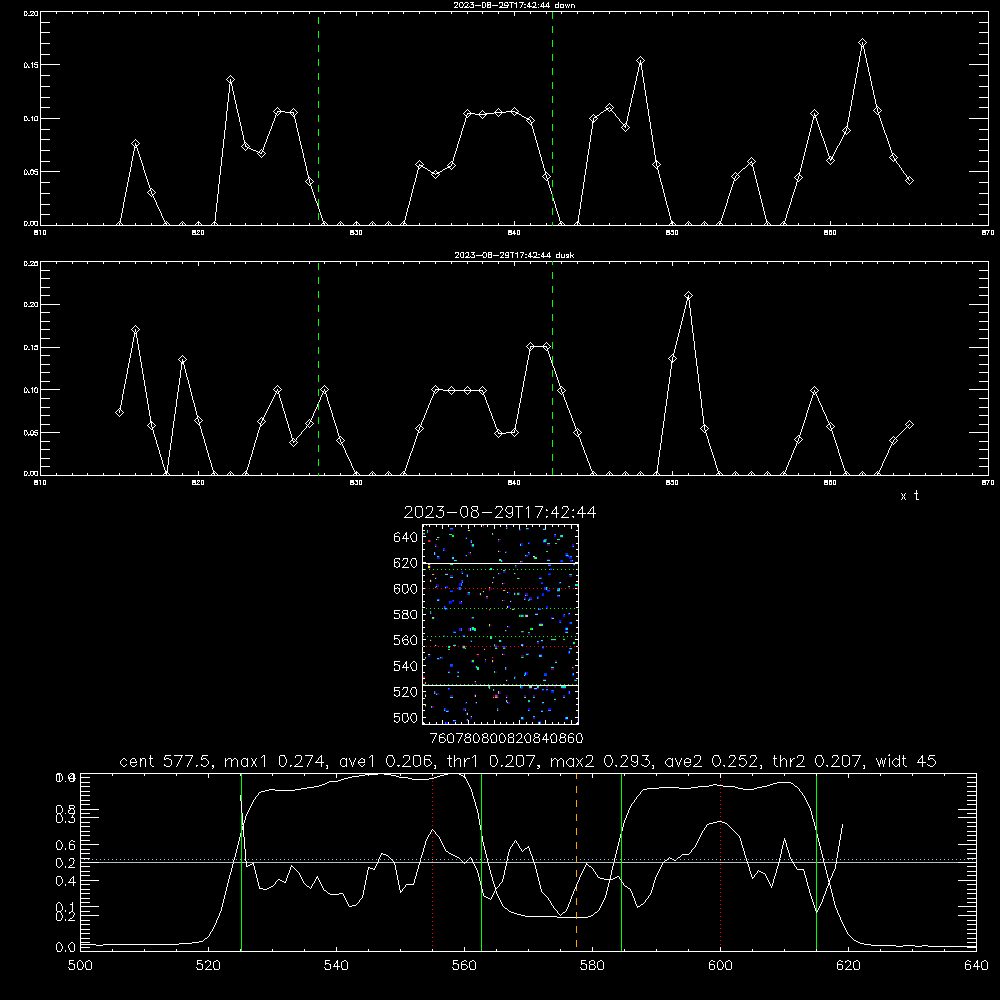Viewport: 1000px width, 1000px height.
Task: Click second green dashed line in dusk plot
Action: tap(552, 369)
